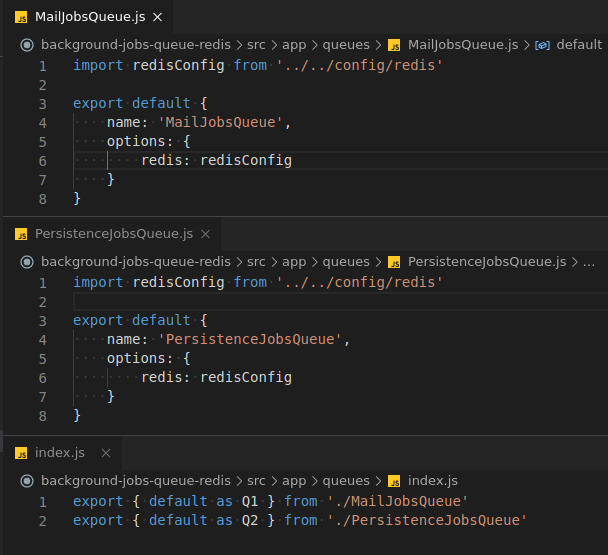Click the PersistenceJobsQueue.js breadcrumb file name

[487, 262]
